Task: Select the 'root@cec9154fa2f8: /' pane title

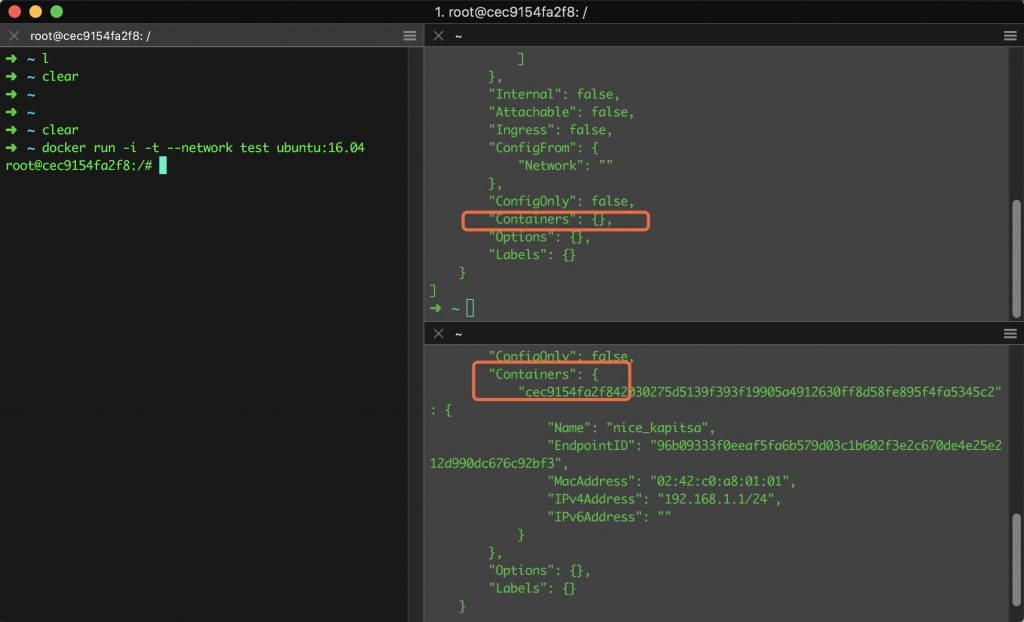Action: (85, 35)
